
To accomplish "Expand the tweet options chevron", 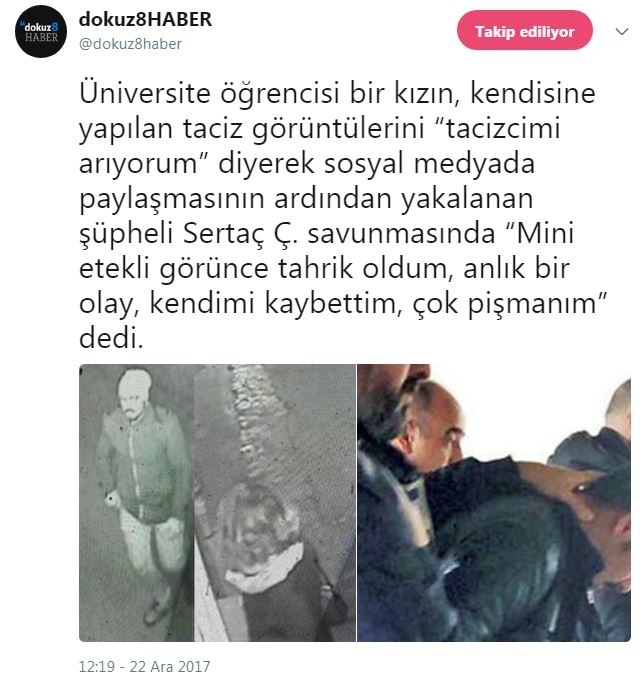I will click(621, 31).
